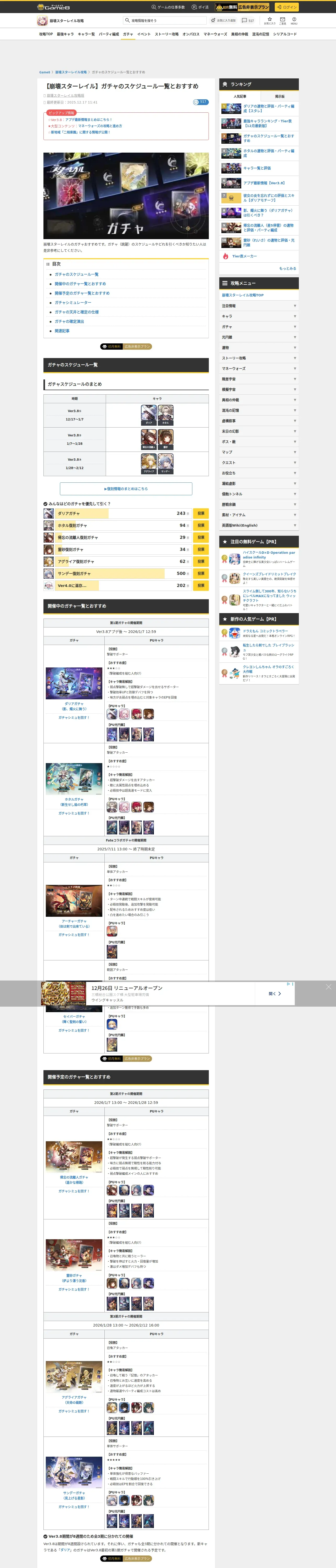
Task: Close the 12月26日 banner ad overlay
Action: [x=329, y=987]
